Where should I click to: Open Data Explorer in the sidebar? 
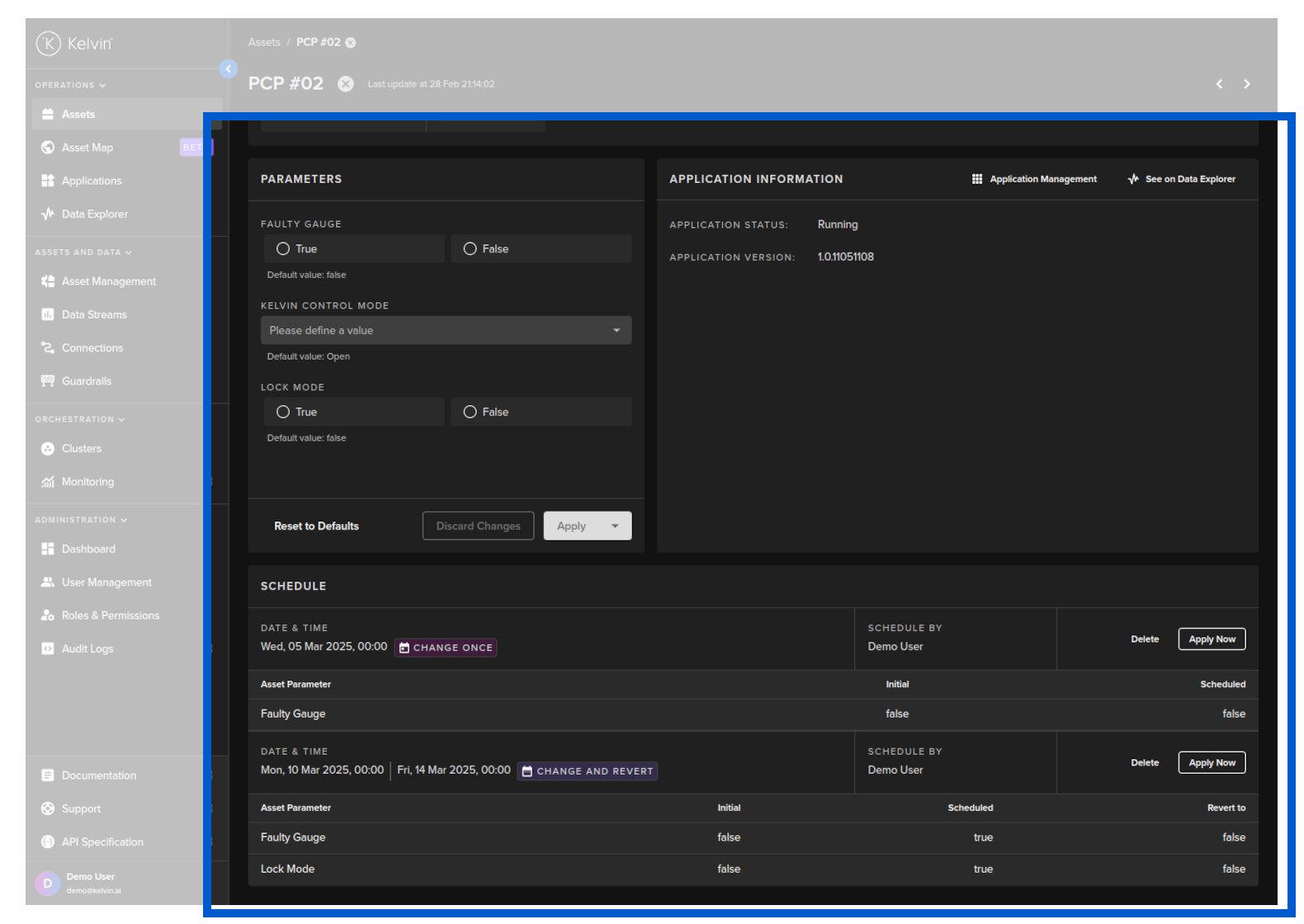pyautogui.click(x=94, y=214)
